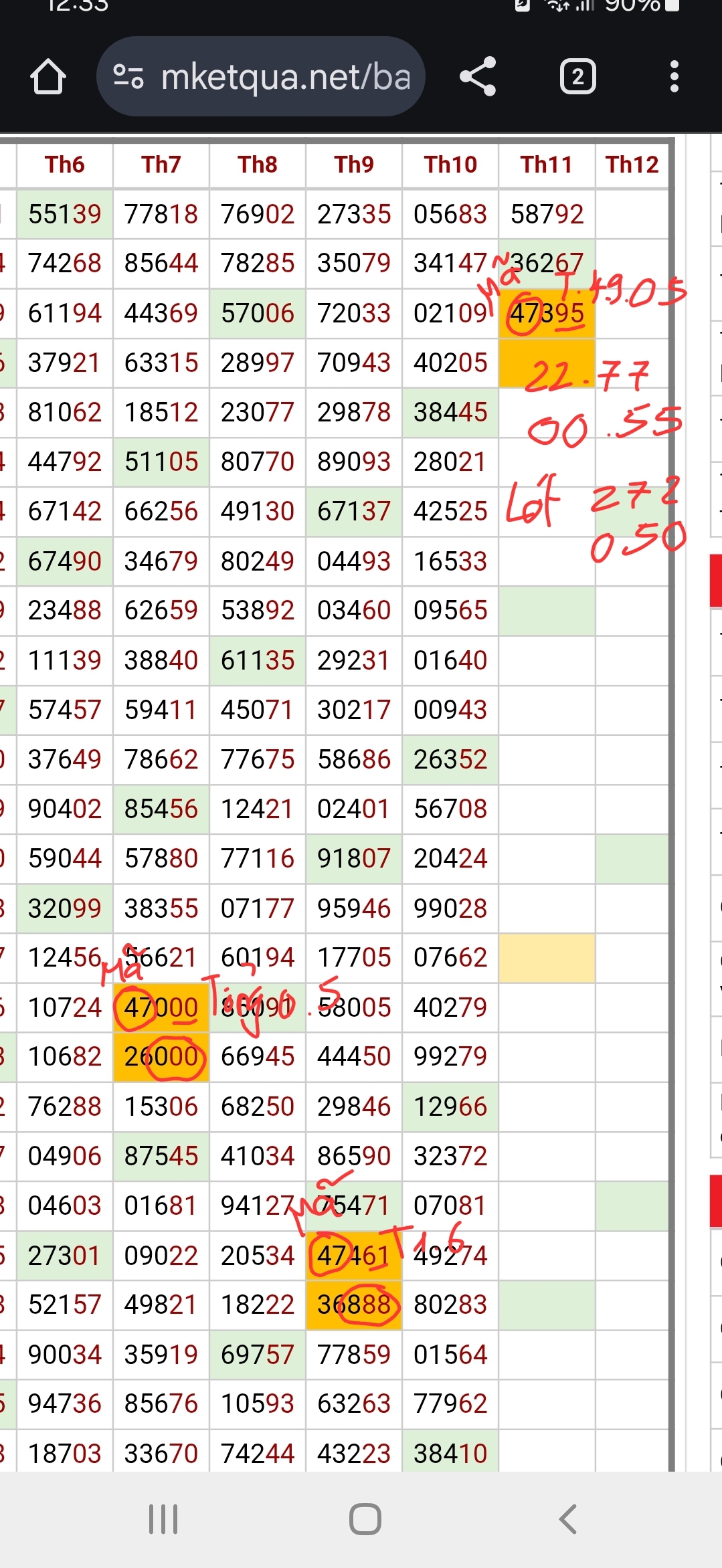Select the Th7 column header
This screenshot has height=1568, width=722.
(x=161, y=165)
